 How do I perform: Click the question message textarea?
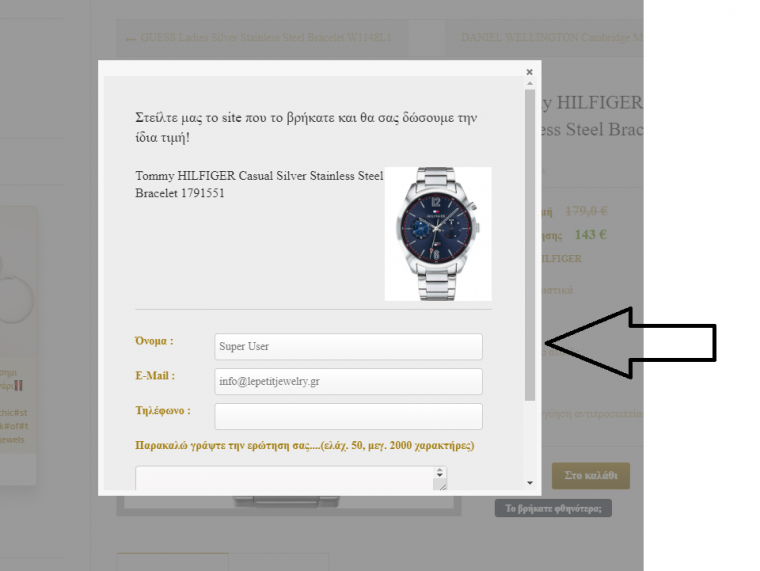tap(284, 478)
